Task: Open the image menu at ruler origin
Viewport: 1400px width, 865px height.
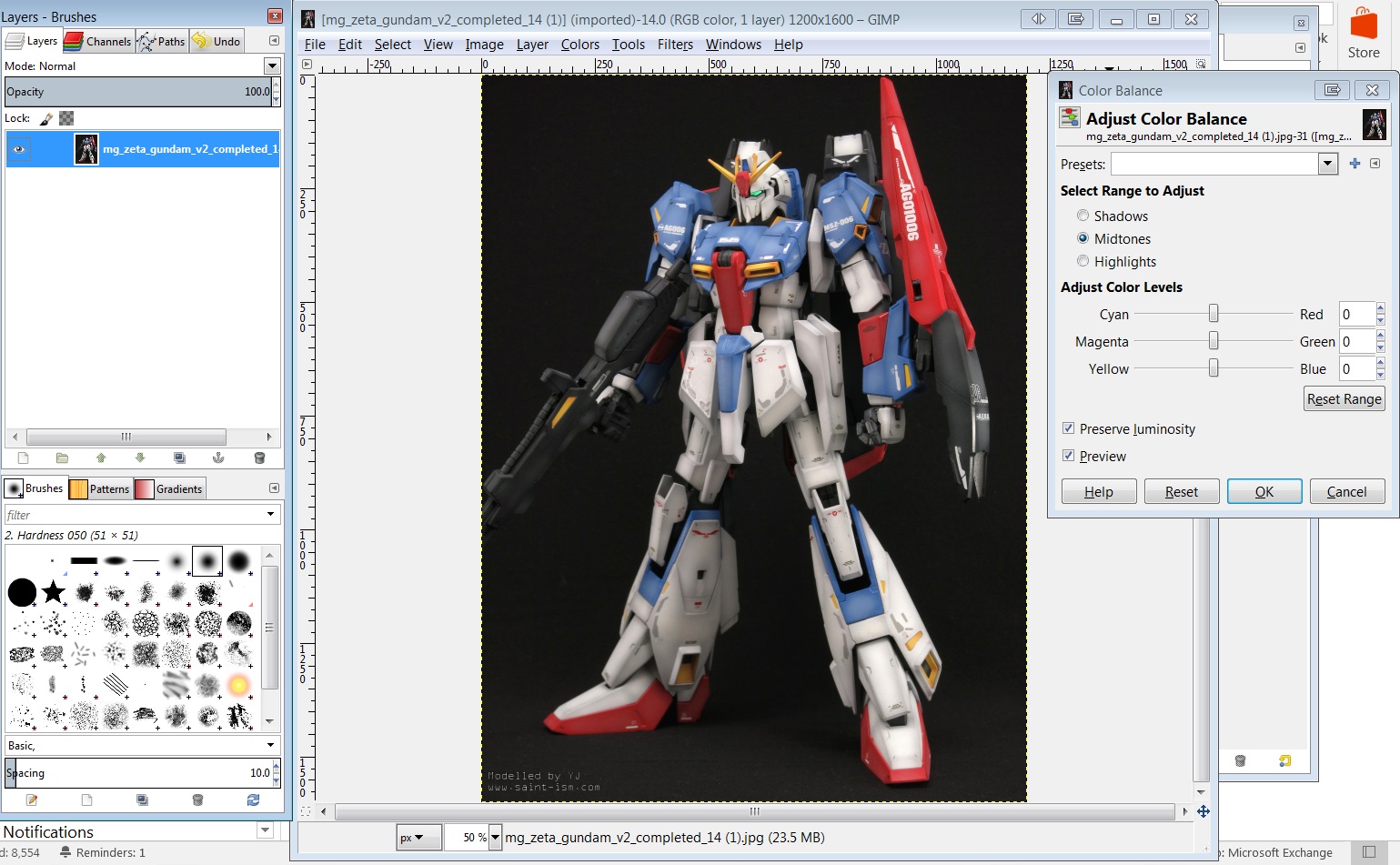Action: [x=307, y=65]
